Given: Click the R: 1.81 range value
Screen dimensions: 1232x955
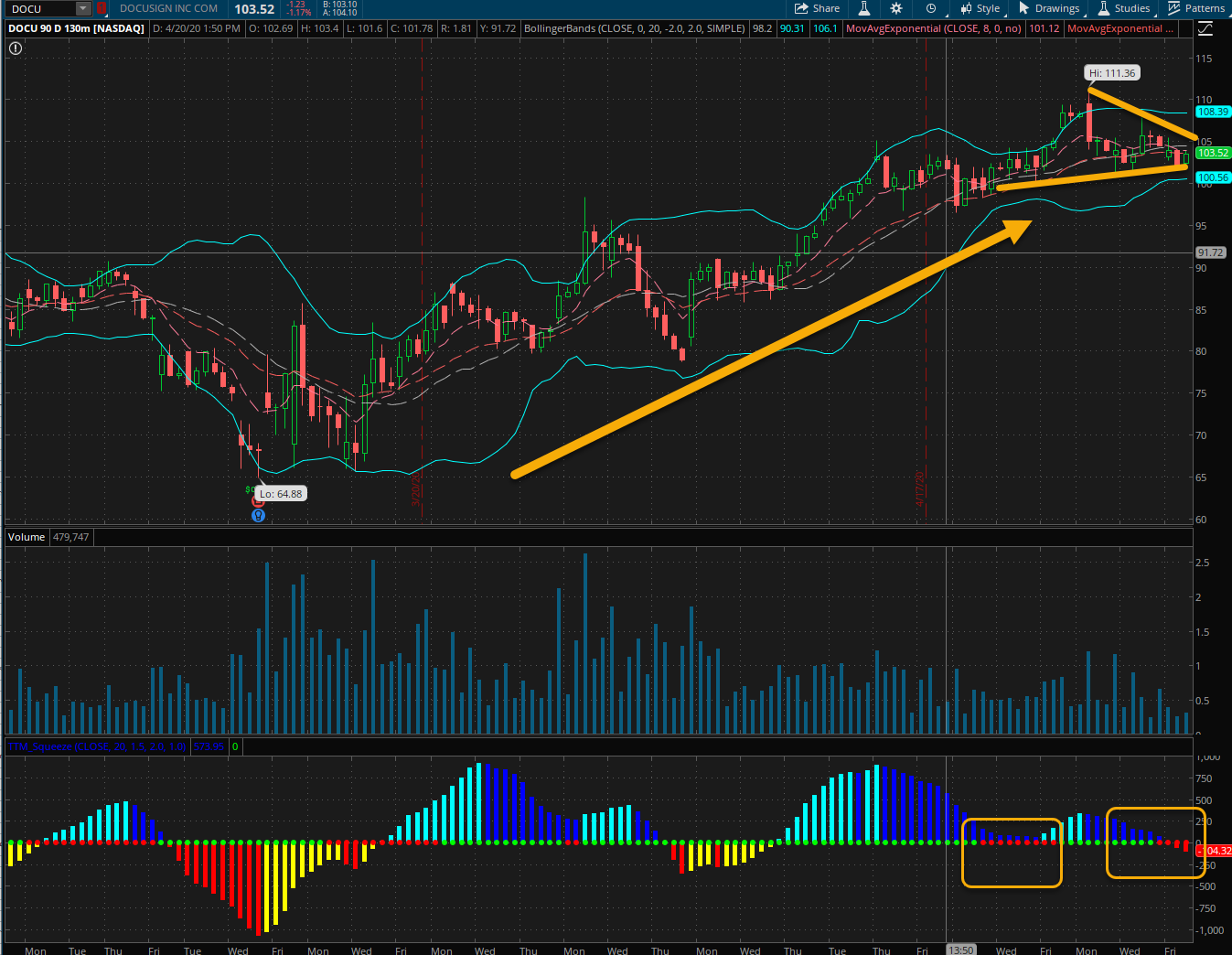Looking at the screenshot, I should (x=456, y=28).
